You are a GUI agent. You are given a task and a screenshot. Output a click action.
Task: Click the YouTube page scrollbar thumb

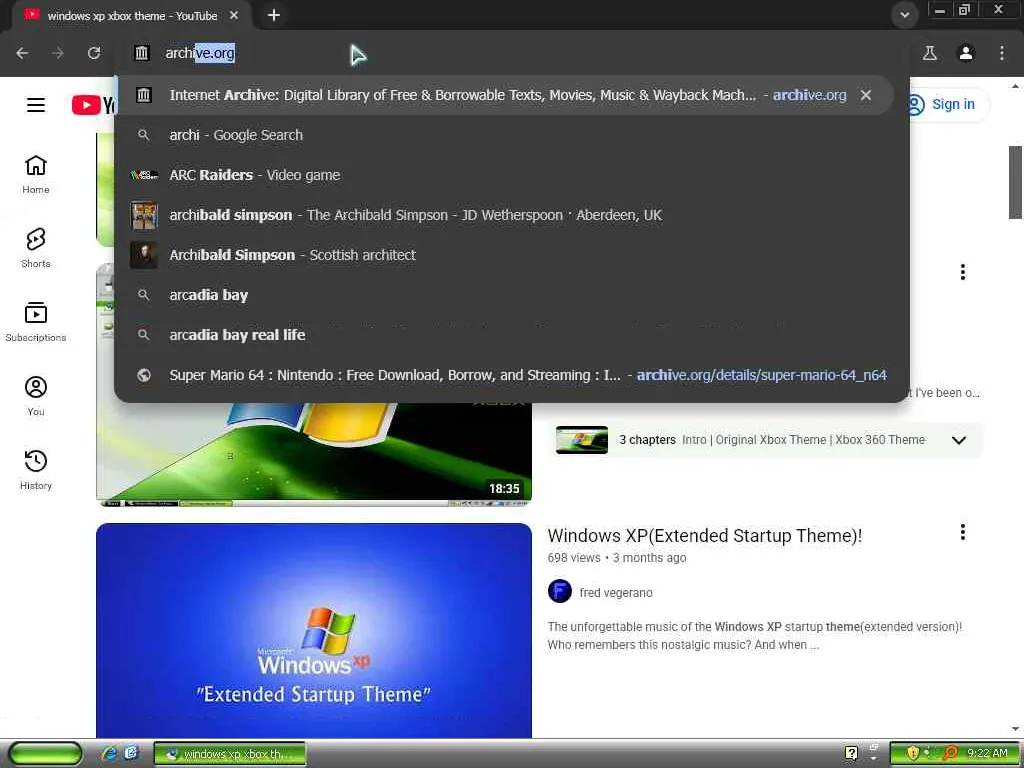point(1016,182)
